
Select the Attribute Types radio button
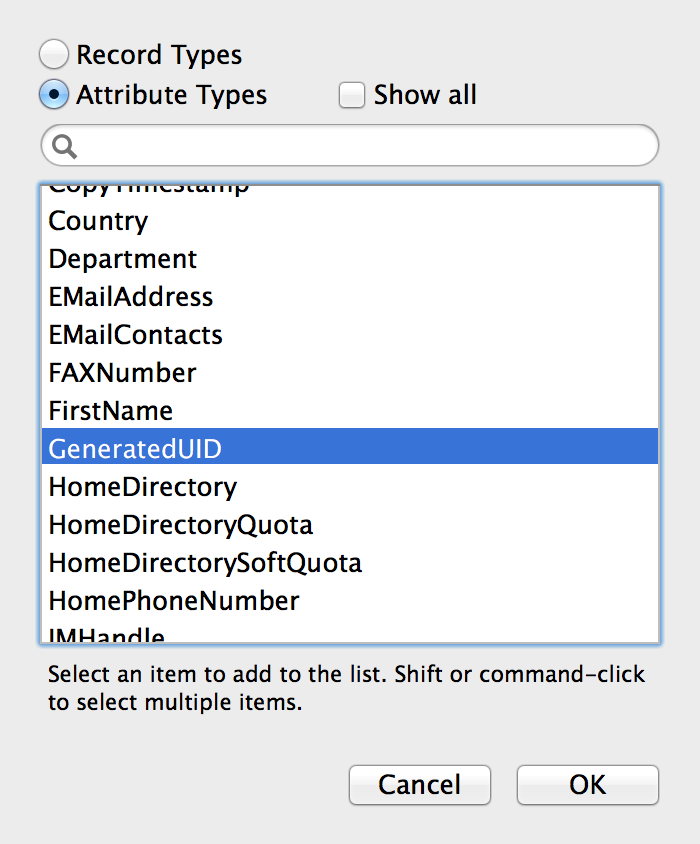(54, 95)
